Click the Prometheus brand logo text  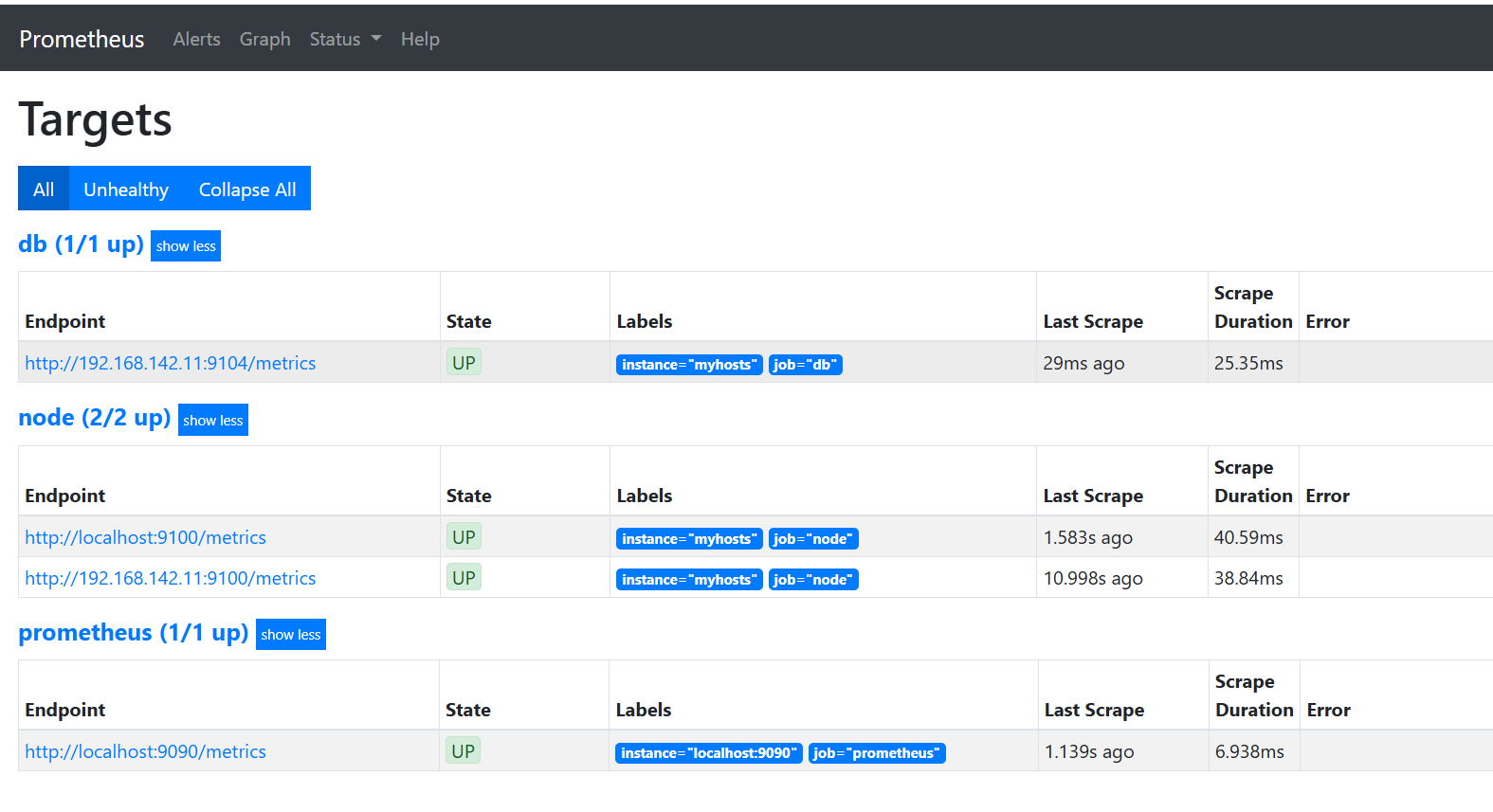click(82, 39)
